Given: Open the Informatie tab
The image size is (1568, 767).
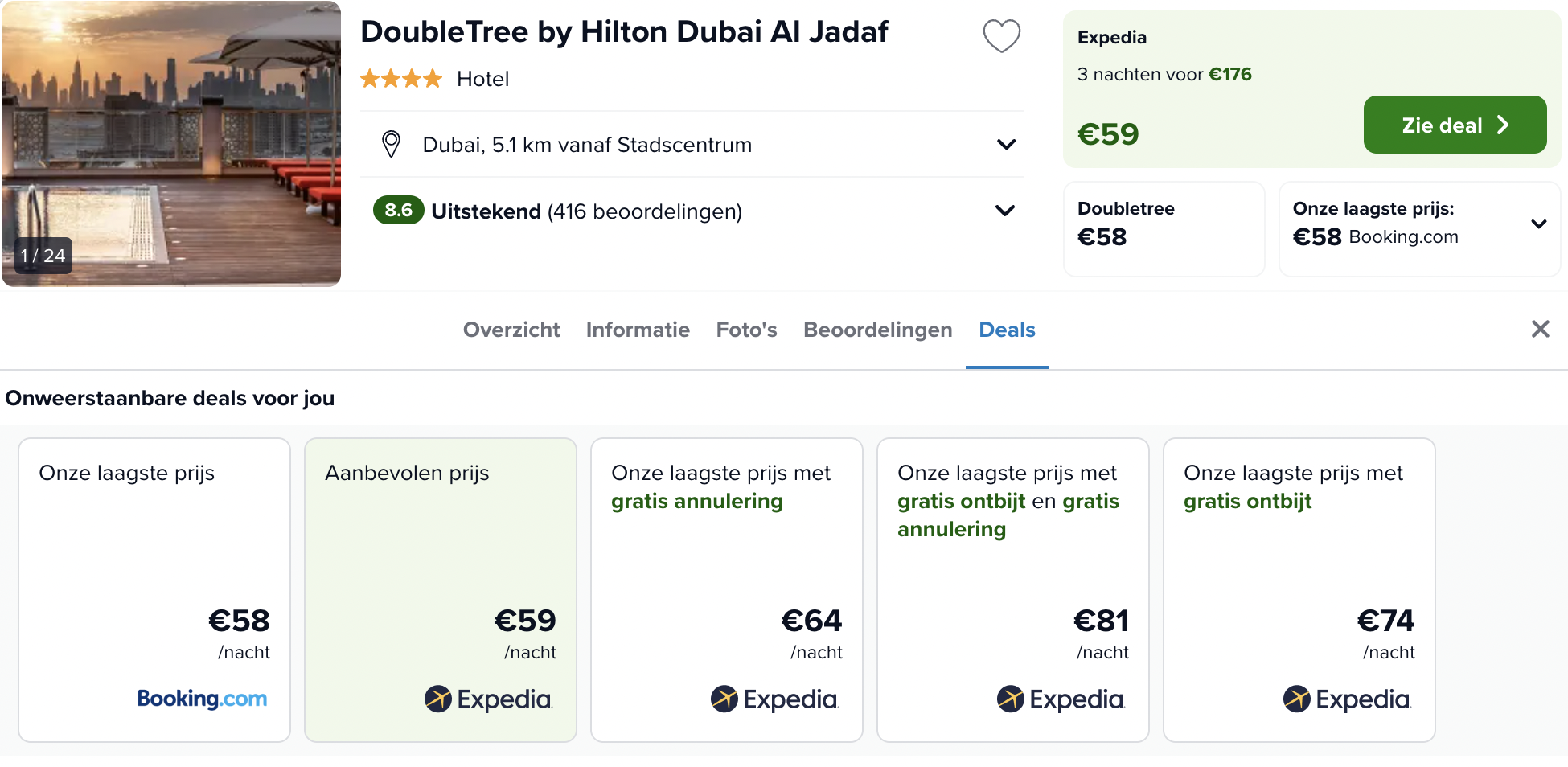Looking at the screenshot, I should pyautogui.click(x=638, y=330).
